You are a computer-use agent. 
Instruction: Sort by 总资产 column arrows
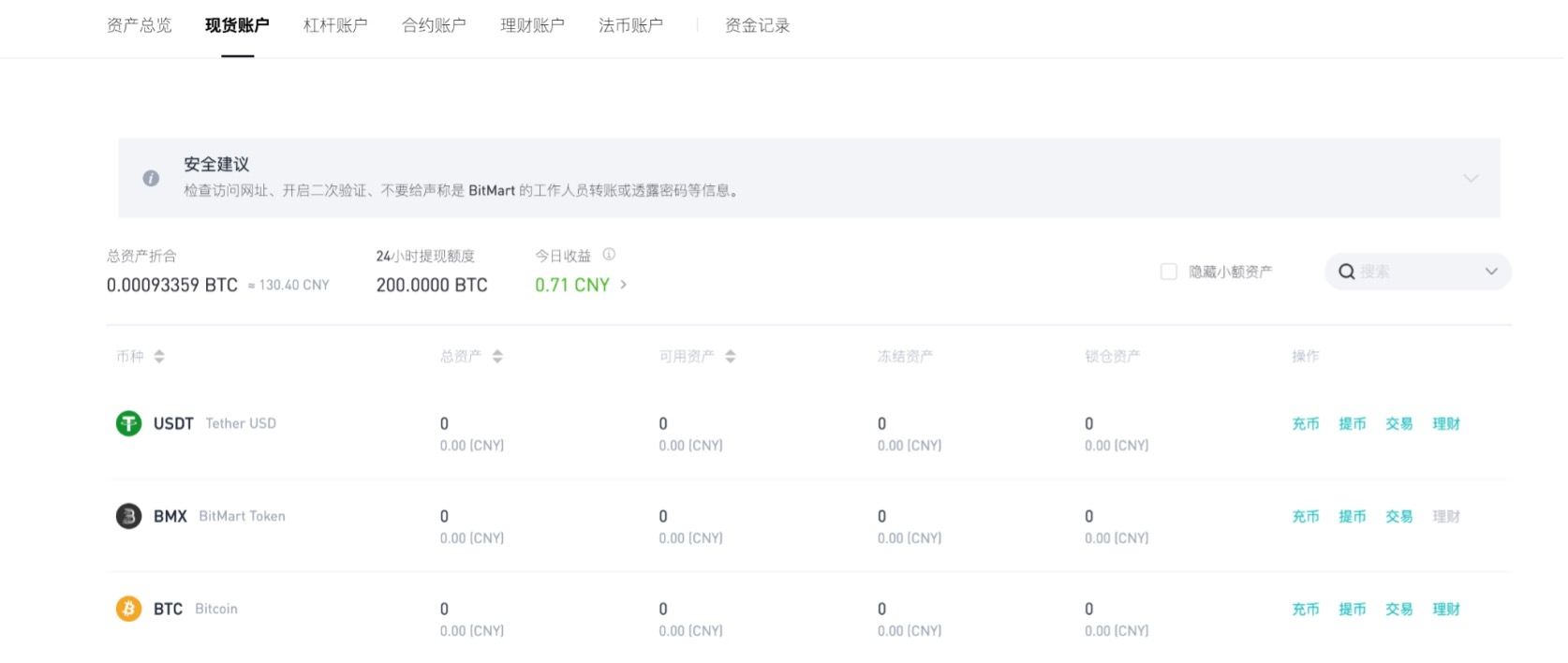(497, 357)
